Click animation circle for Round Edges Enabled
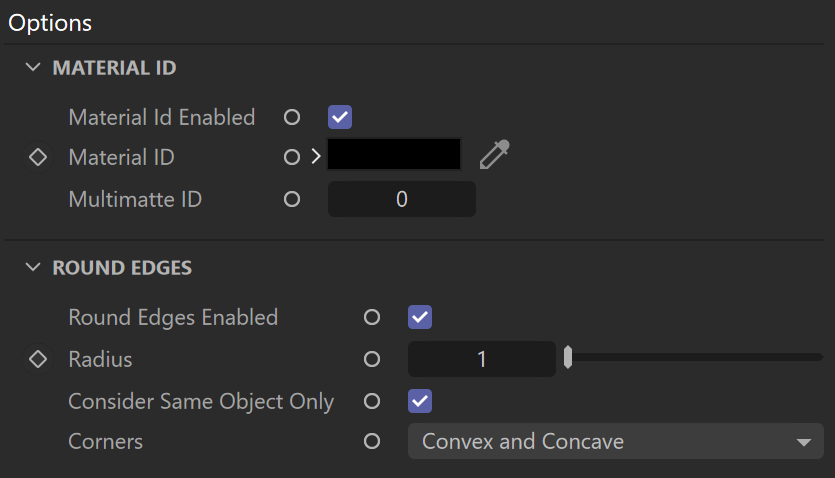The width and height of the screenshot is (835, 478). [x=372, y=317]
